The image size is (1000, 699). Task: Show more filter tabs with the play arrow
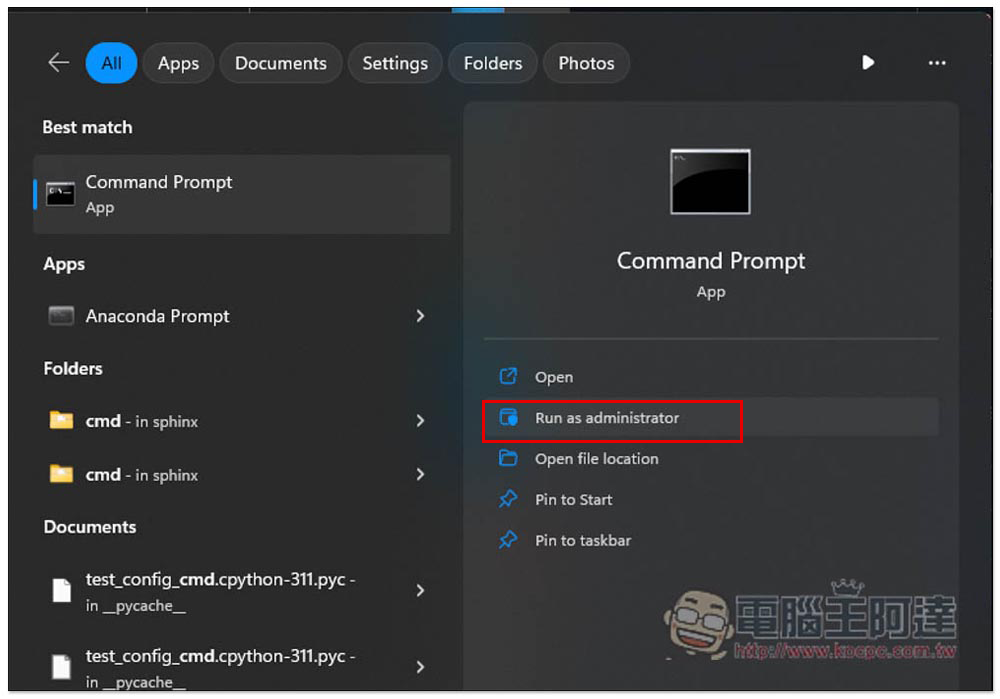(867, 63)
